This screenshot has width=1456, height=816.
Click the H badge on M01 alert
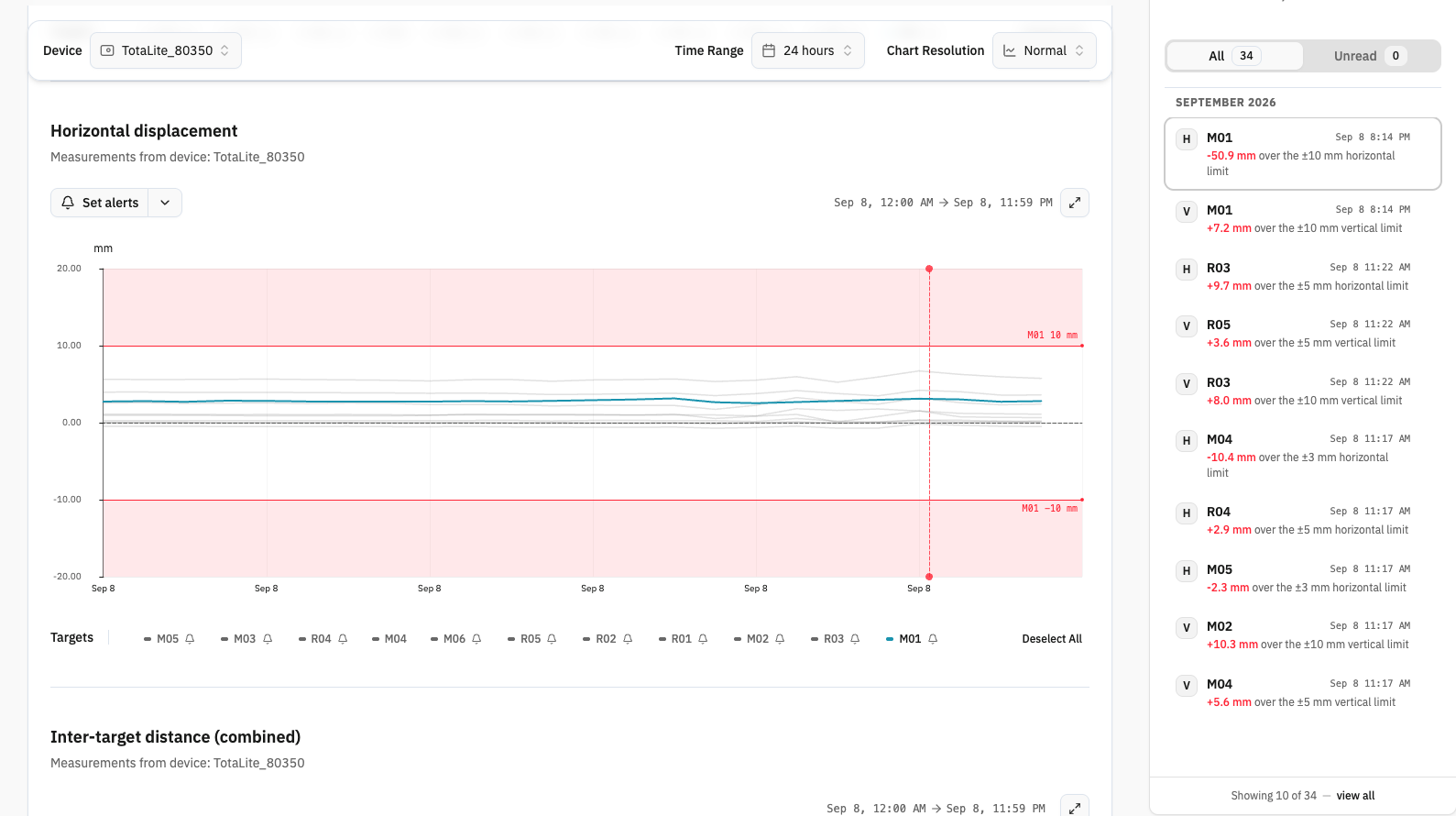(x=1187, y=139)
